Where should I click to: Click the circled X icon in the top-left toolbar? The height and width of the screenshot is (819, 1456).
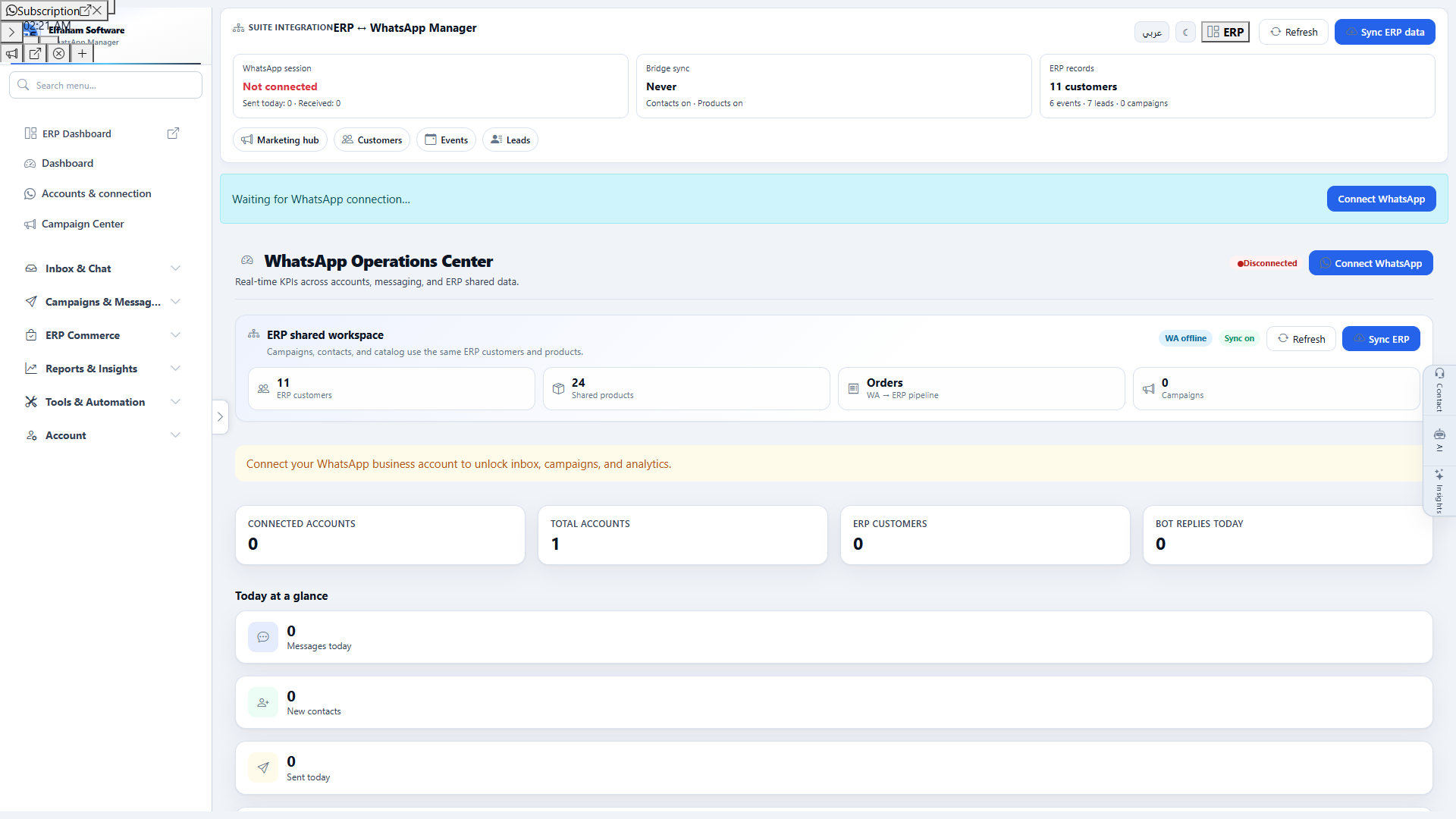click(58, 54)
